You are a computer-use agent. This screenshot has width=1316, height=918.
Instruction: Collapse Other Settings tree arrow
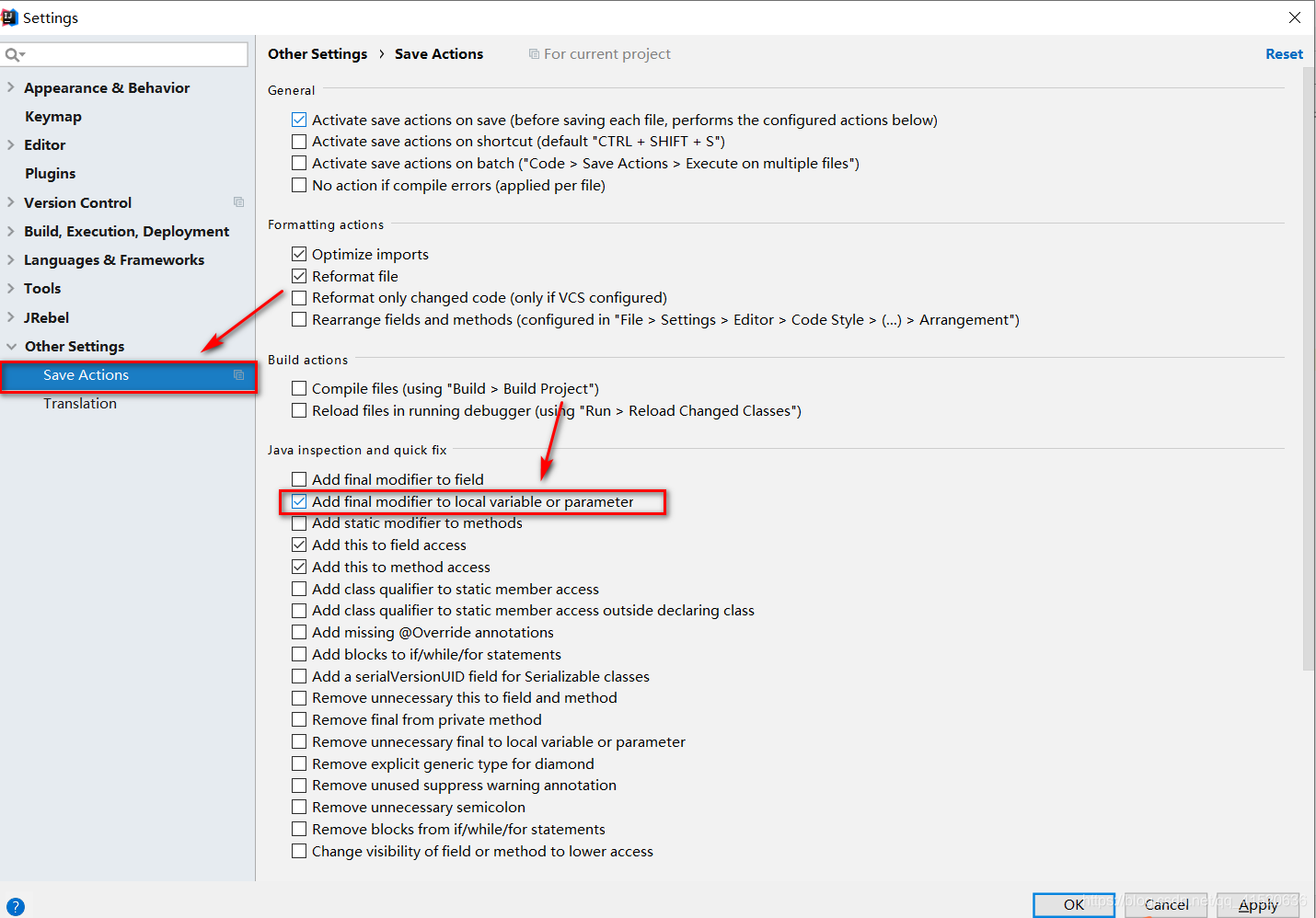pos(11,346)
